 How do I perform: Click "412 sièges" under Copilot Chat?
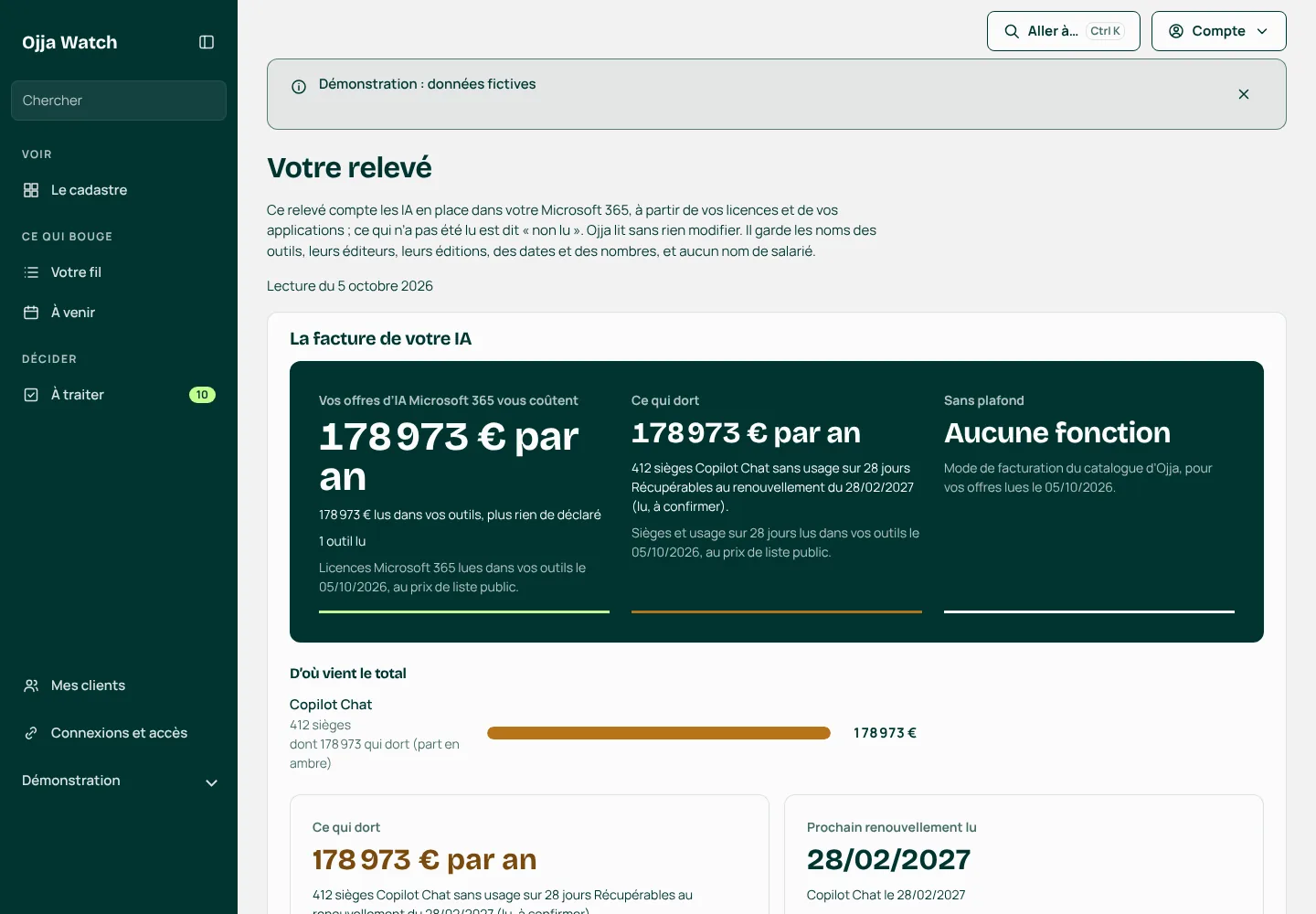[320, 725]
